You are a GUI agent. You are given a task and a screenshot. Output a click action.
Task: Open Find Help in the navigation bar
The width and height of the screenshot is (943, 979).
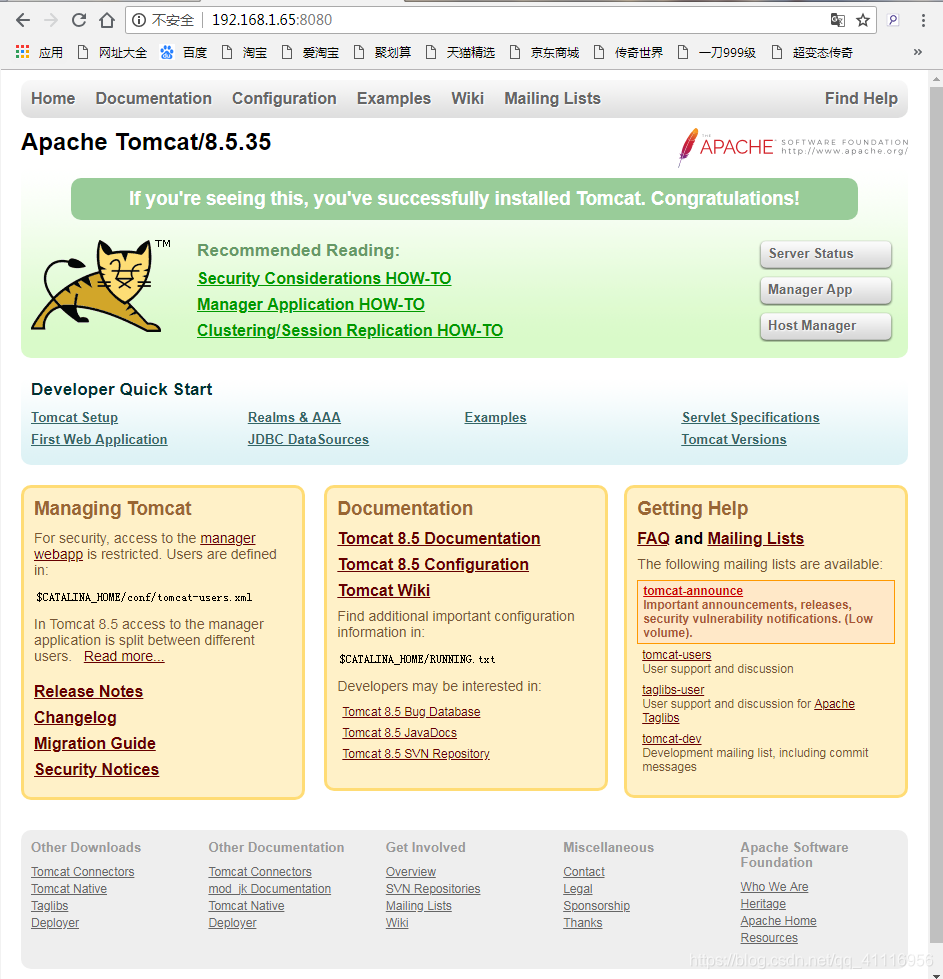point(861,99)
